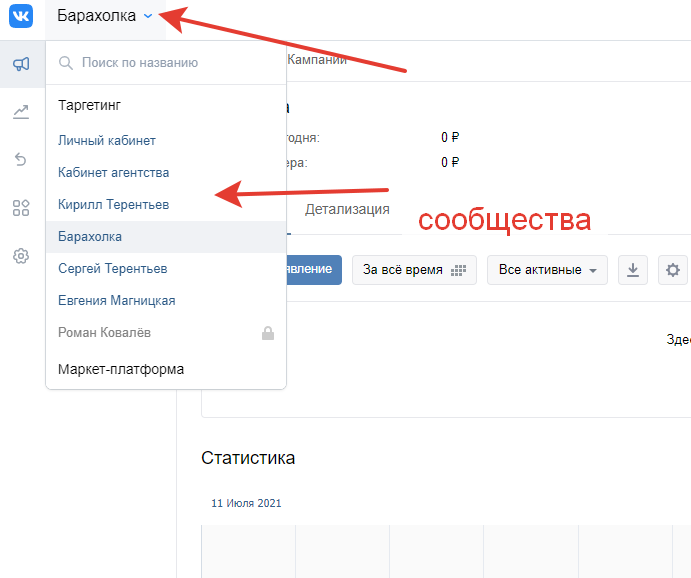The width and height of the screenshot is (691, 578).
Task: Open Маркет-платформа section
Action: pyautogui.click(x=121, y=369)
